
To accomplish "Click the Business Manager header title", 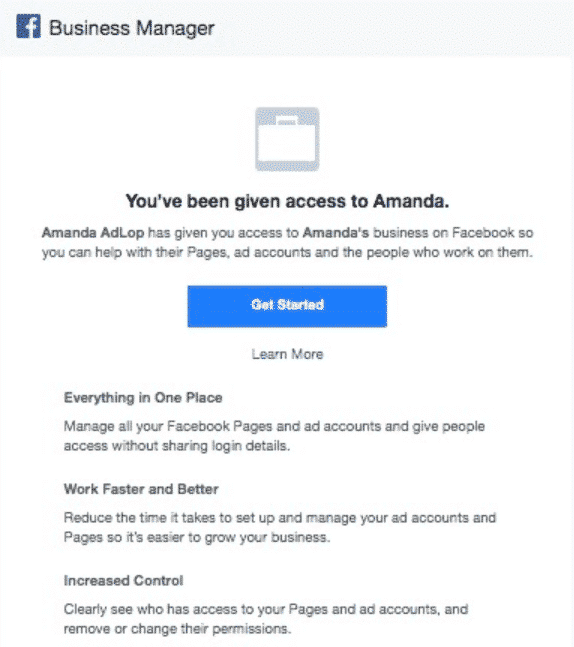I will [x=132, y=28].
